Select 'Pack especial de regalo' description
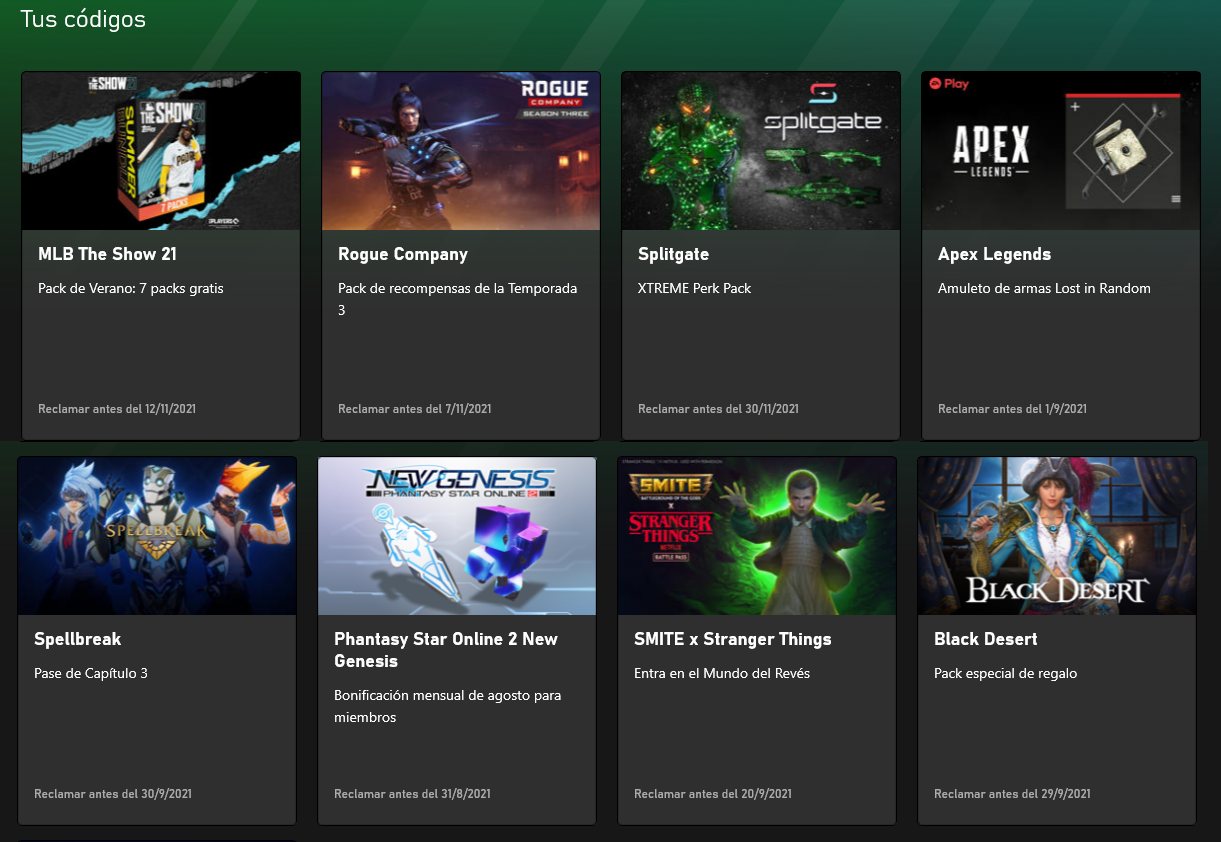This screenshot has width=1221, height=842. (1005, 673)
